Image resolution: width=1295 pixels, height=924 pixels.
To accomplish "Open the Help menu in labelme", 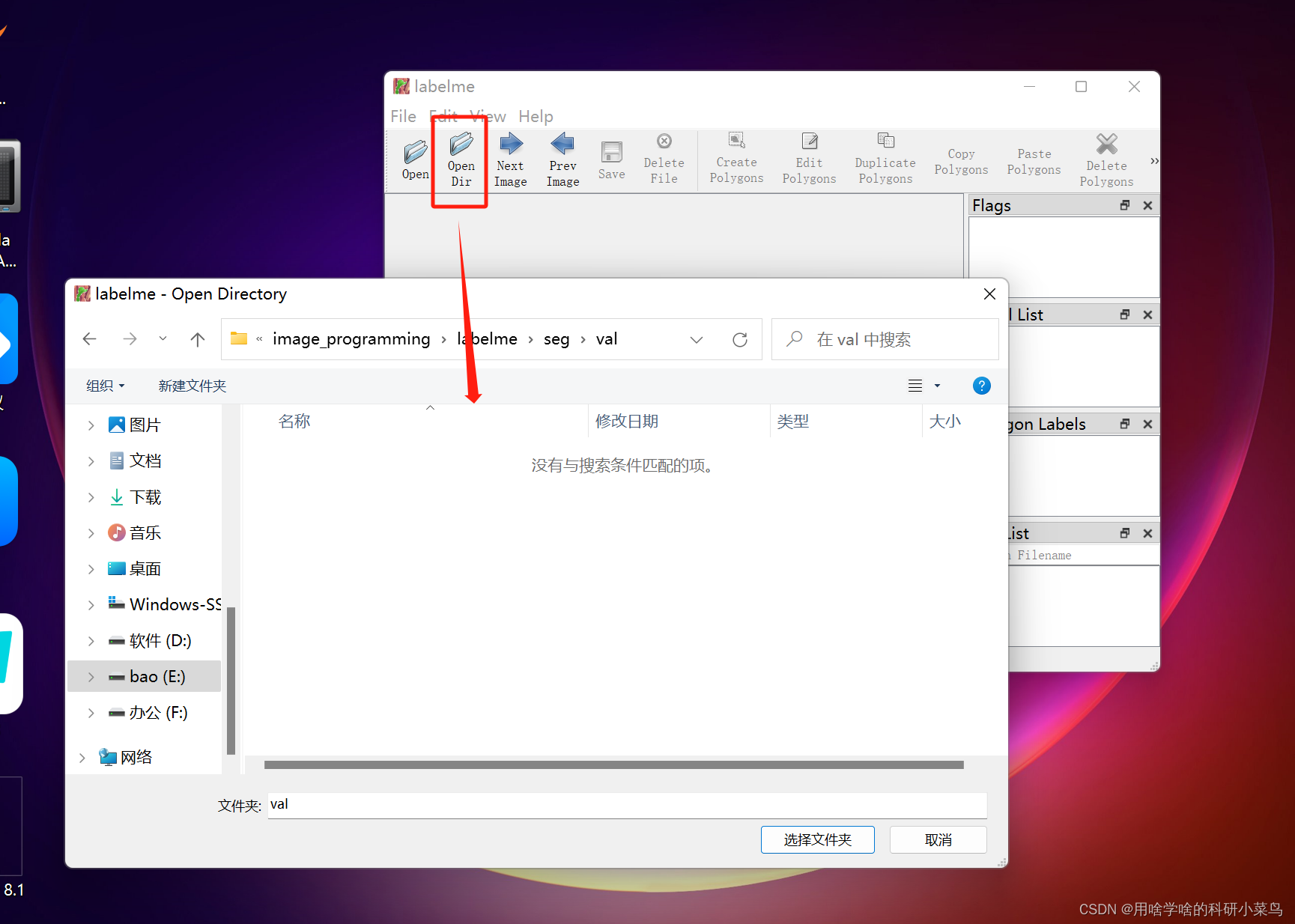I will tap(536, 116).
